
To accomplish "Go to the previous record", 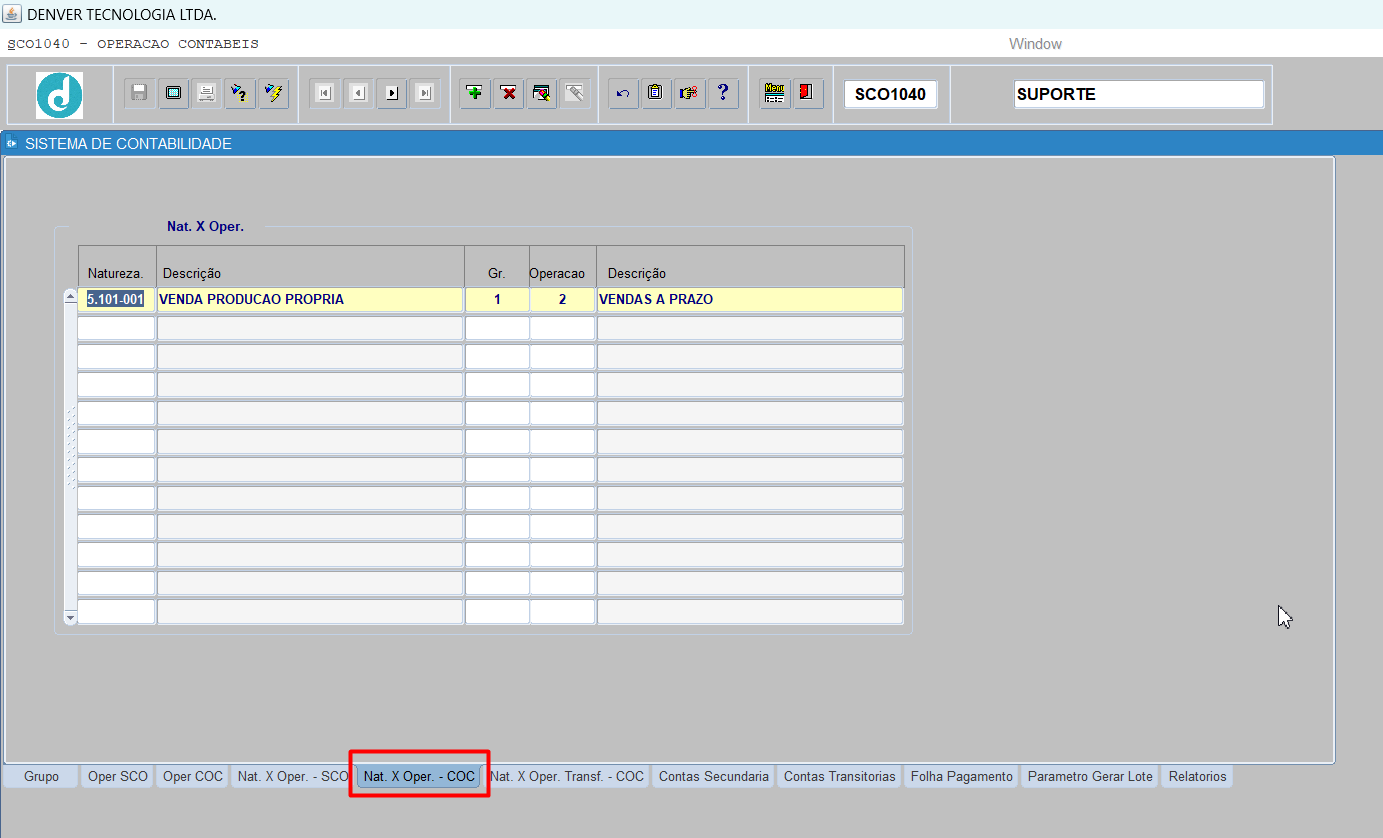I will (x=358, y=93).
